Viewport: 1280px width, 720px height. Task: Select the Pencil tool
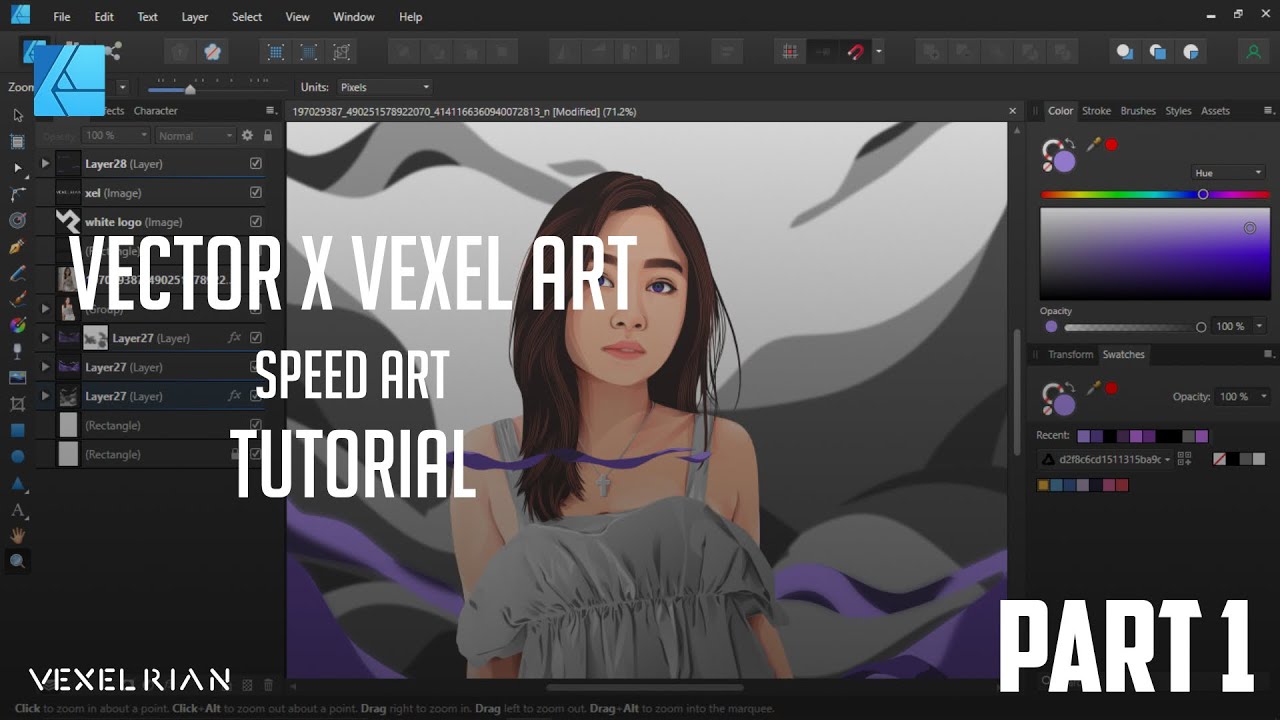click(x=17, y=272)
